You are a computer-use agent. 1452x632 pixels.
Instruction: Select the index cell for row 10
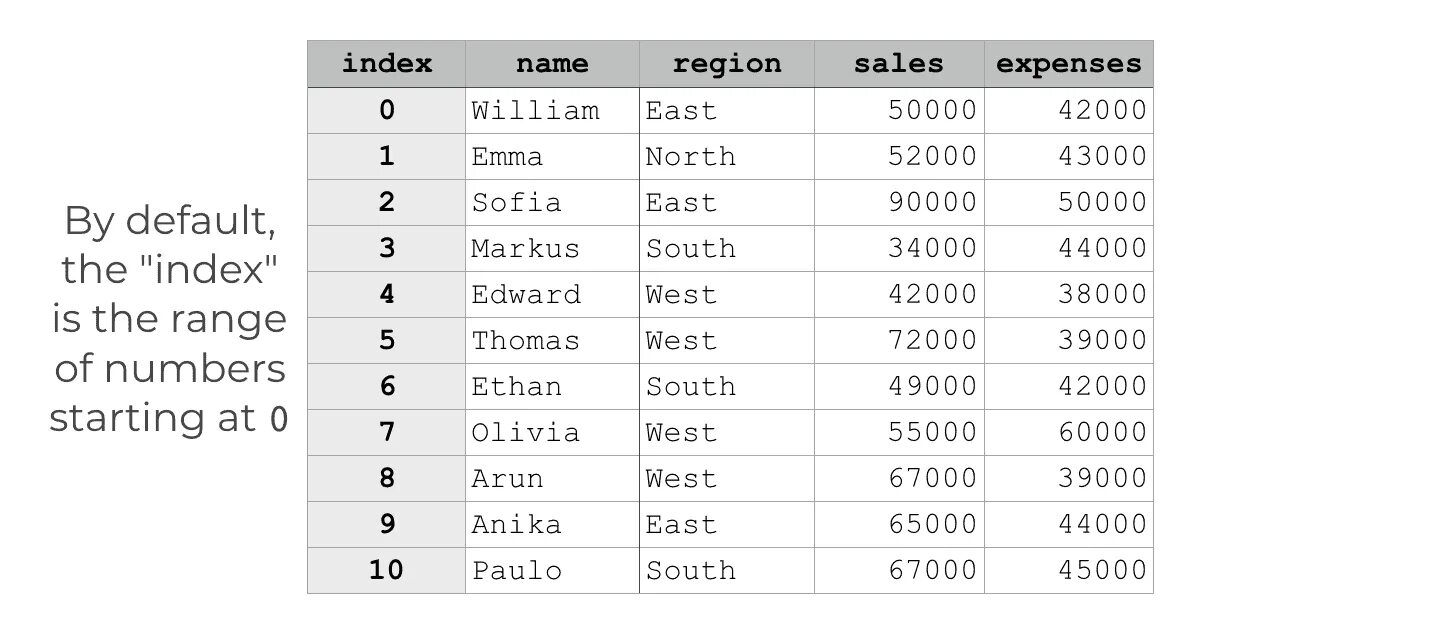point(386,570)
